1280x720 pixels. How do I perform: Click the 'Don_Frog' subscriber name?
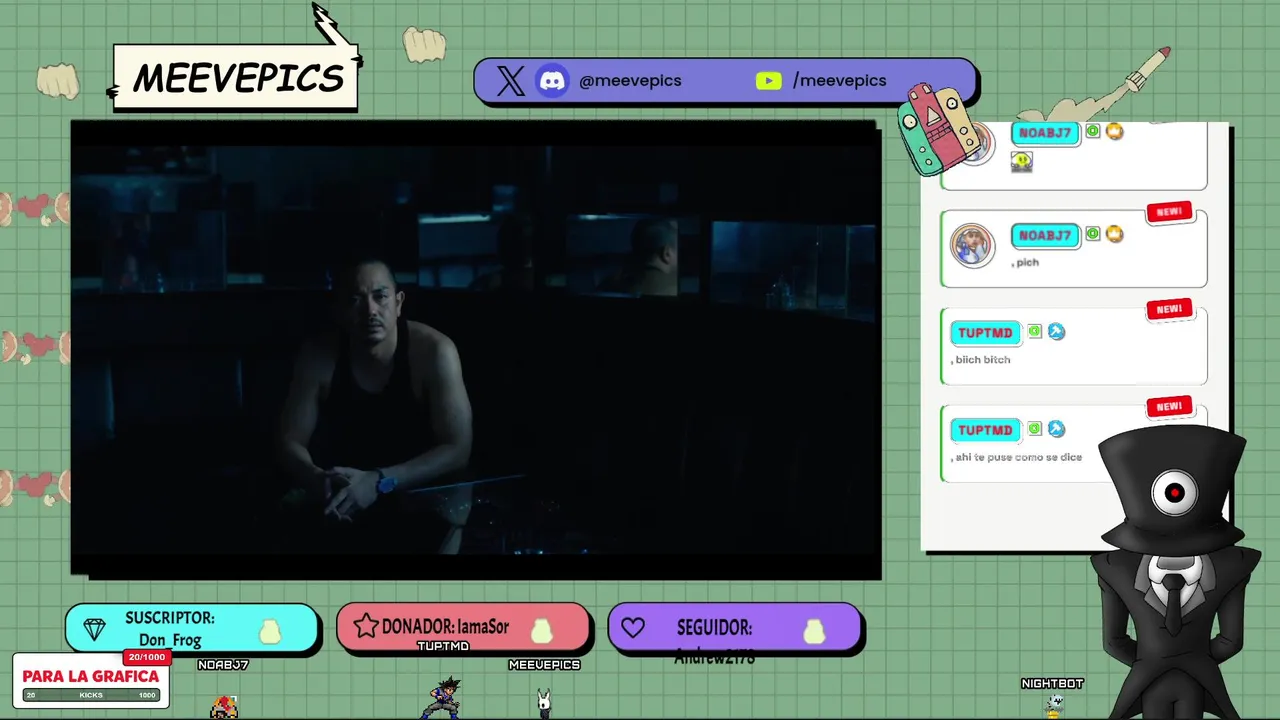coord(170,640)
